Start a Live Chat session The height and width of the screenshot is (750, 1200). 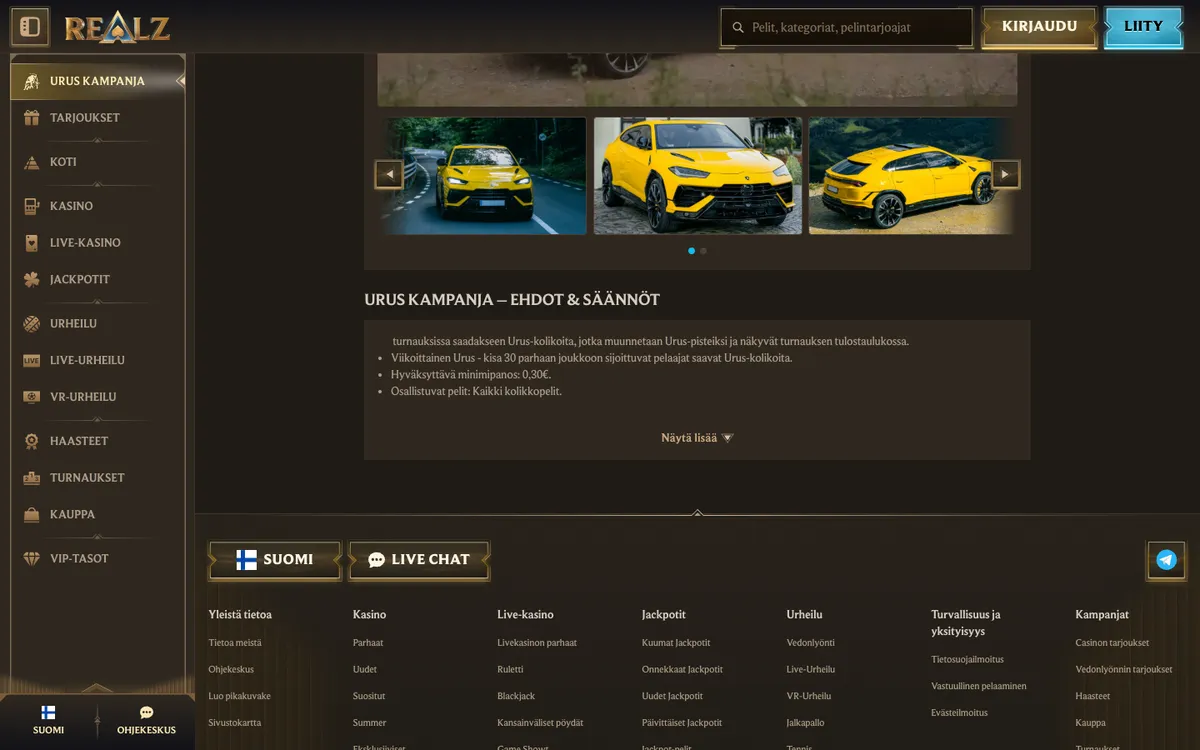(419, 560)
